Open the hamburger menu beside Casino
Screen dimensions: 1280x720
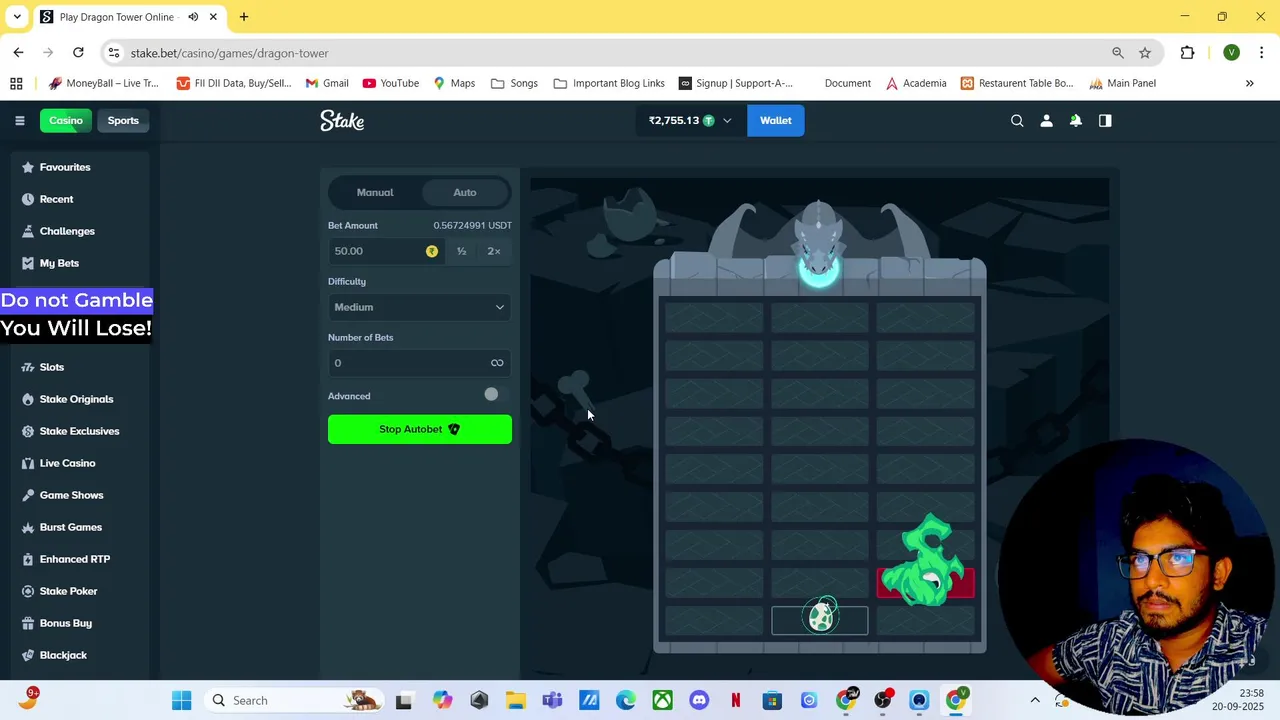pyautogui.click(x=19, y=121)
